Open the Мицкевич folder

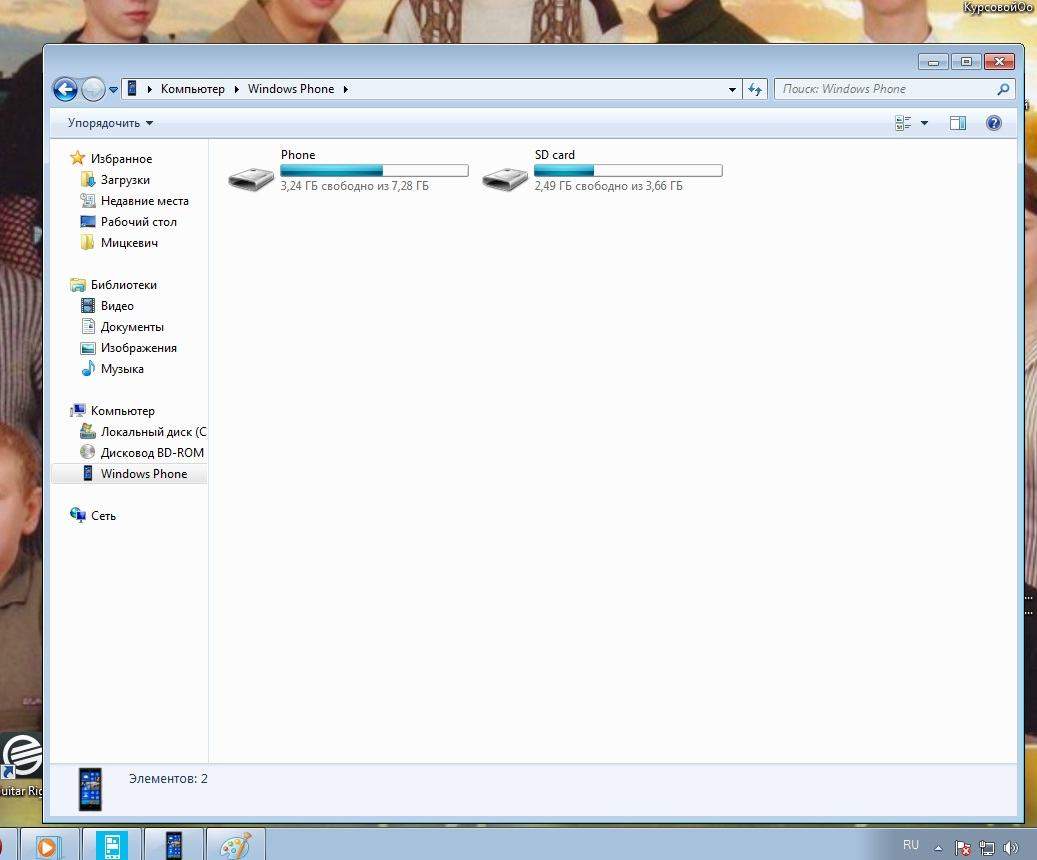point(129,243)
